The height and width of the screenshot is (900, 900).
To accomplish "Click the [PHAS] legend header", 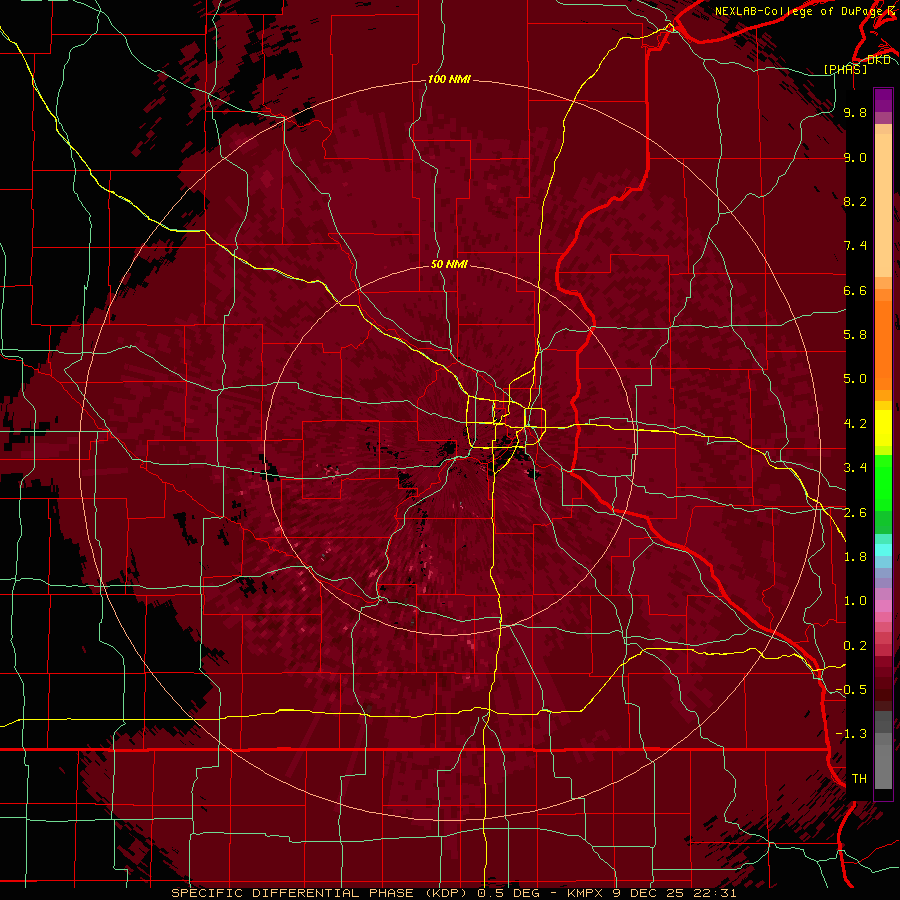I will click(845, 69).
